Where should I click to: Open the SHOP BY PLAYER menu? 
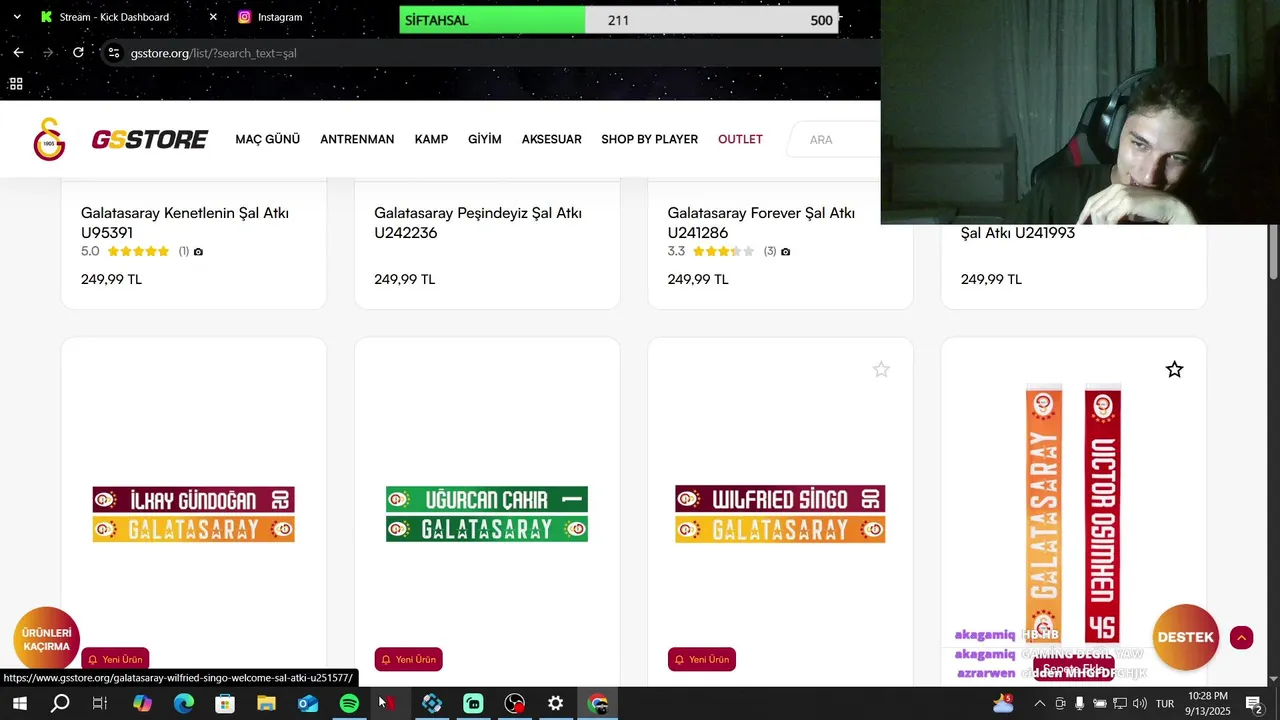coord(649,139)
